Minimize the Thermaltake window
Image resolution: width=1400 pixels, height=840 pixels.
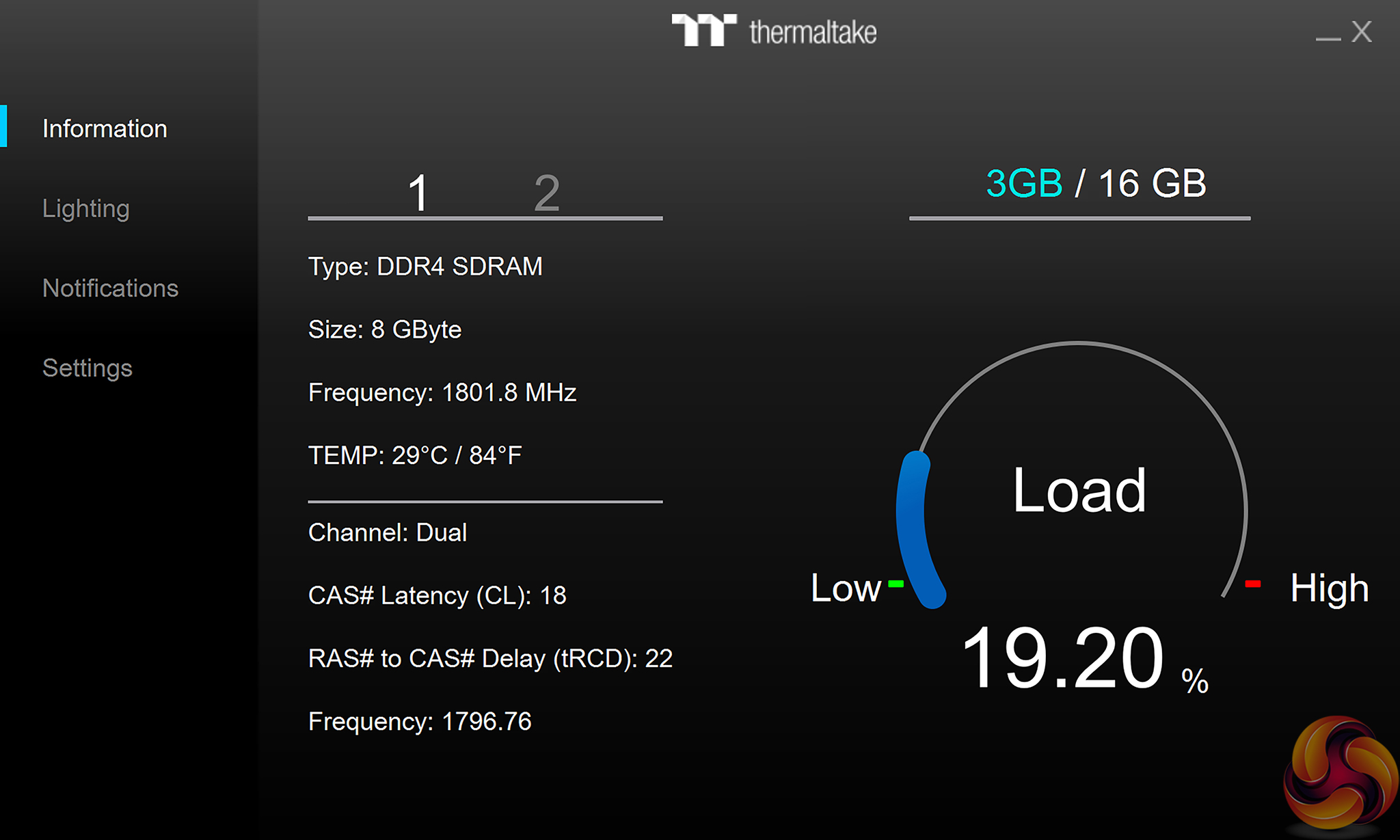pos(1328,38)
